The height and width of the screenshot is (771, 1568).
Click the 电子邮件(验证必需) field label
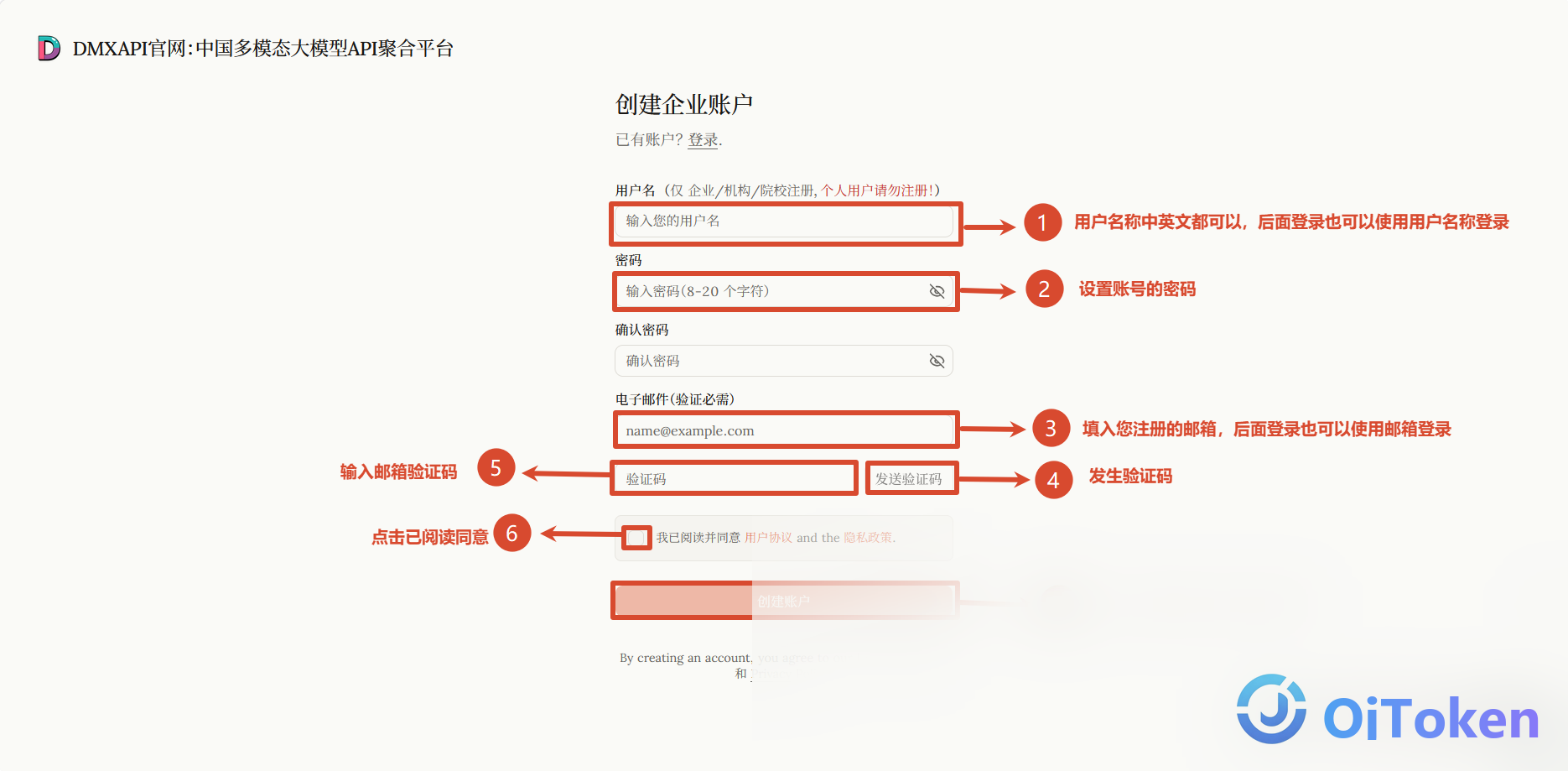coord(675,399)
